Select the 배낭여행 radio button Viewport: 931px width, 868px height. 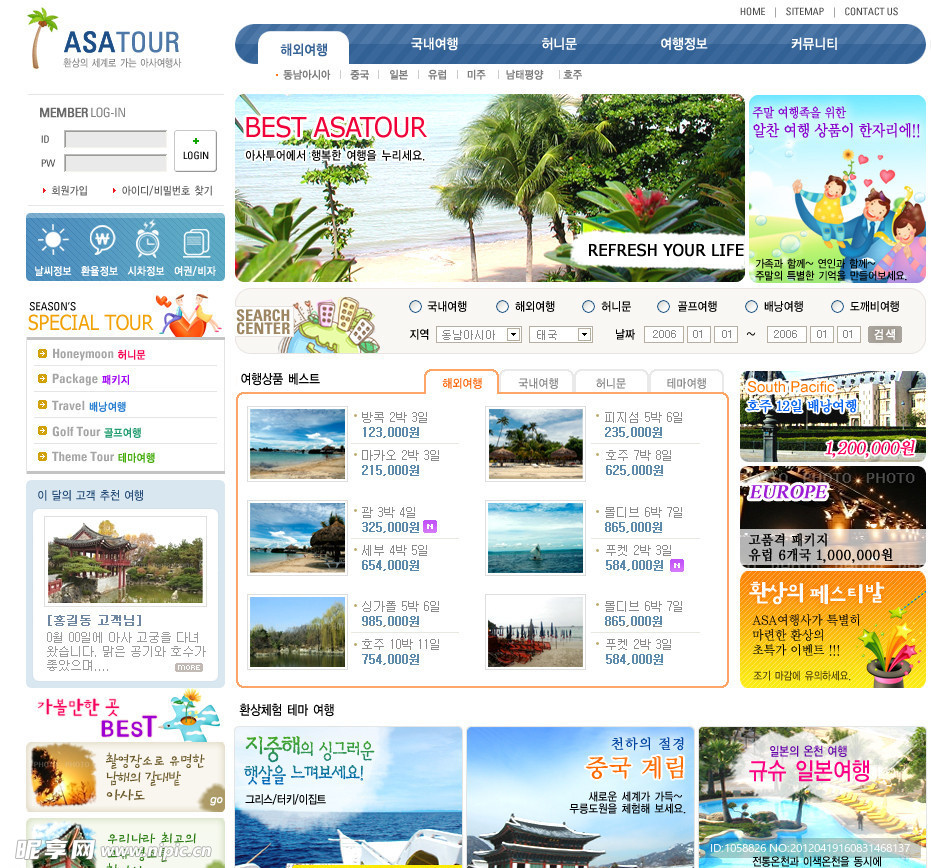[x=751, y=306]
